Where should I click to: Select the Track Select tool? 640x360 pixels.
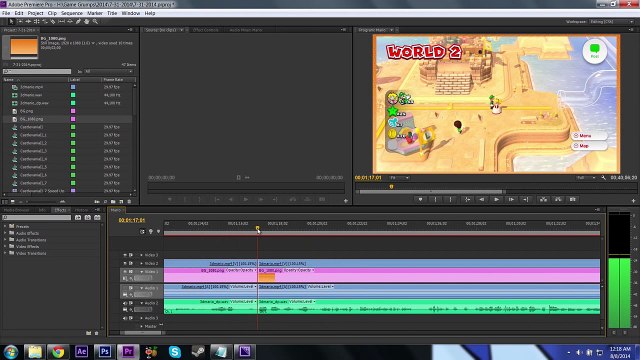pos(20,22)
